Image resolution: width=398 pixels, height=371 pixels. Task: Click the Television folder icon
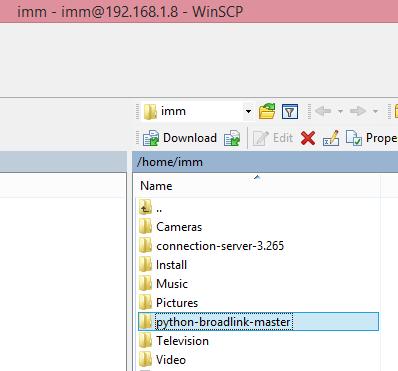click(x=145, y=341)
